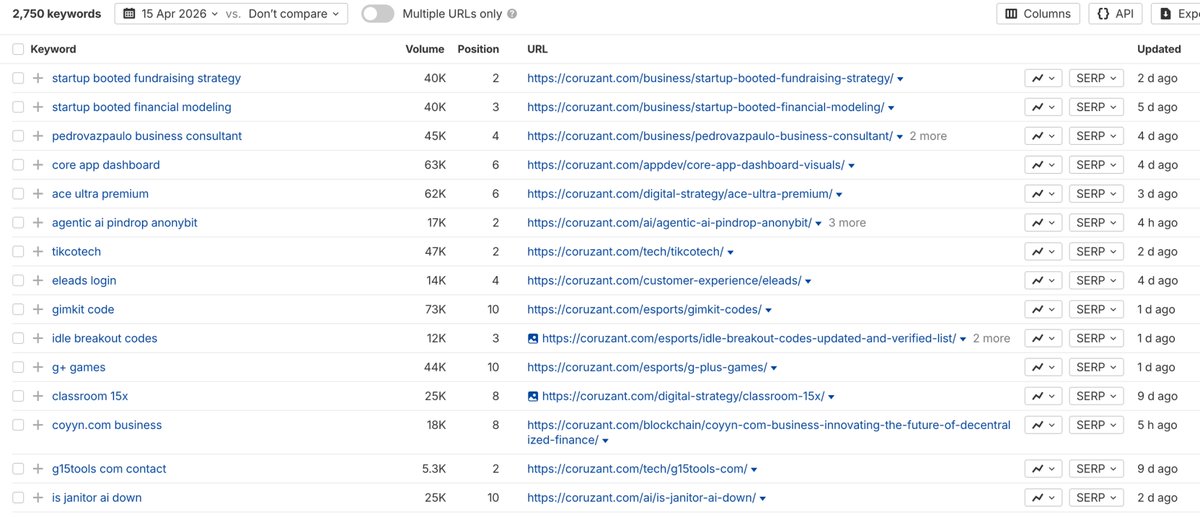Open the trend chart icon for g15tools com contact
This screenshot has width=1200, height=517.
point(1043,469)
